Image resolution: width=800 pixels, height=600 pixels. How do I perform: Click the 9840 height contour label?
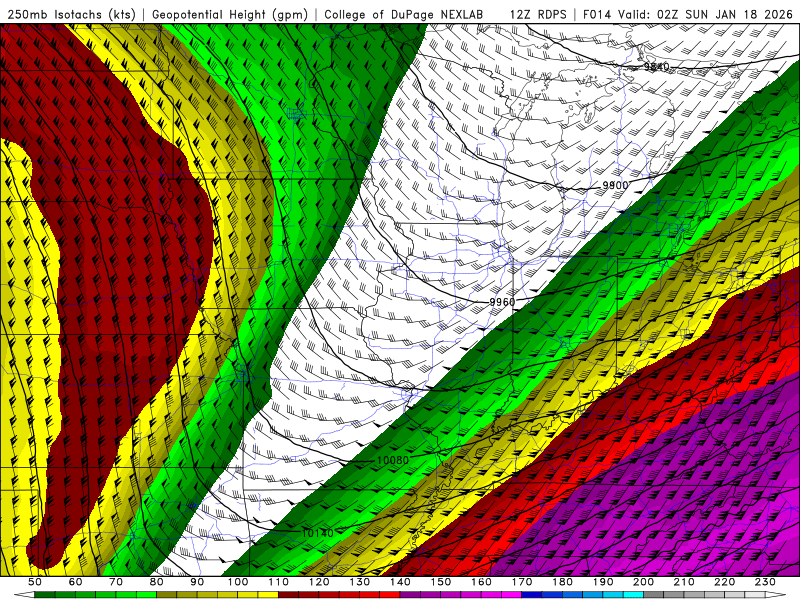[656, 67]
